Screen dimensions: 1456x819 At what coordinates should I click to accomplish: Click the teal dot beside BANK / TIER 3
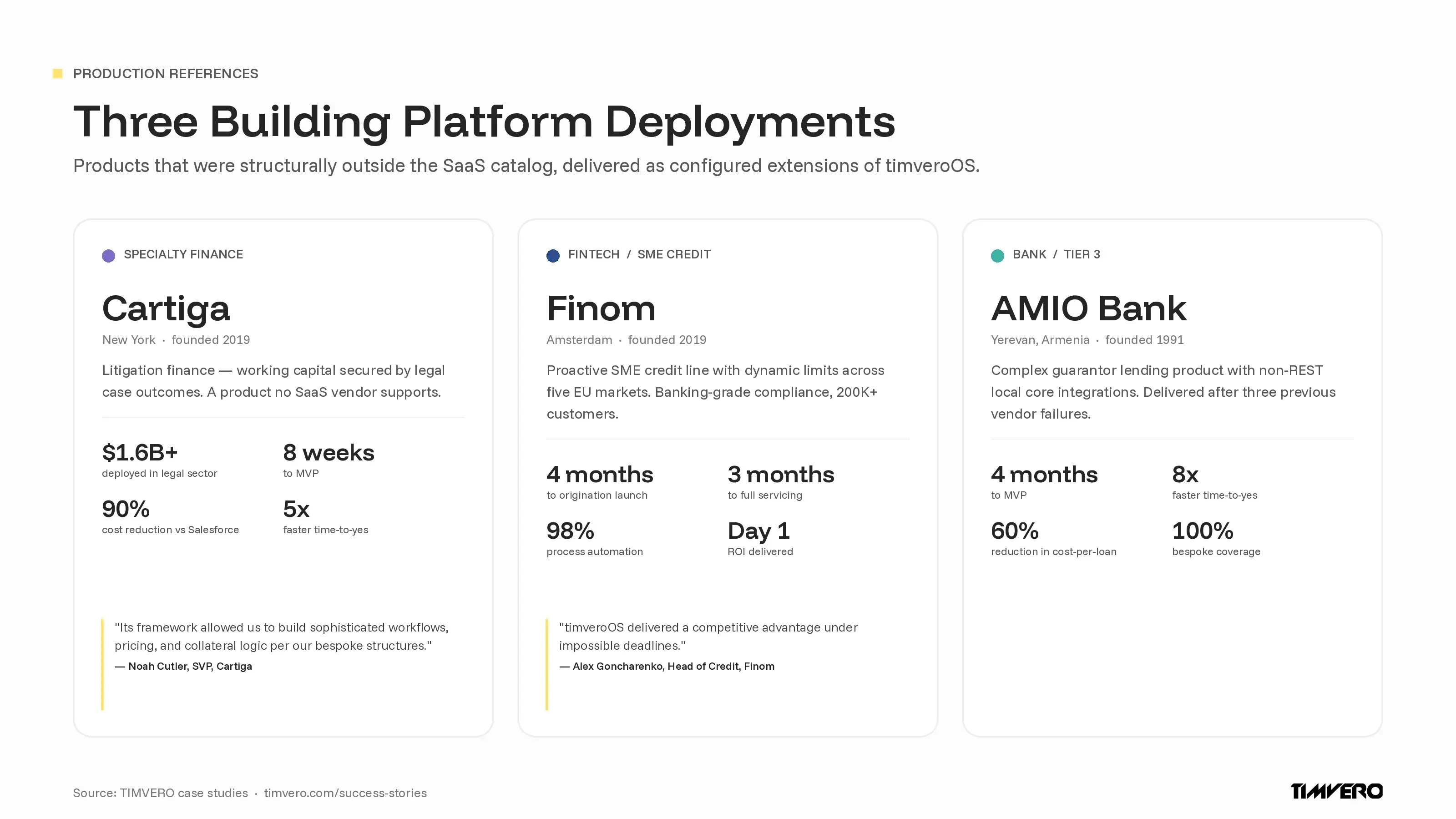click(998, 255)
